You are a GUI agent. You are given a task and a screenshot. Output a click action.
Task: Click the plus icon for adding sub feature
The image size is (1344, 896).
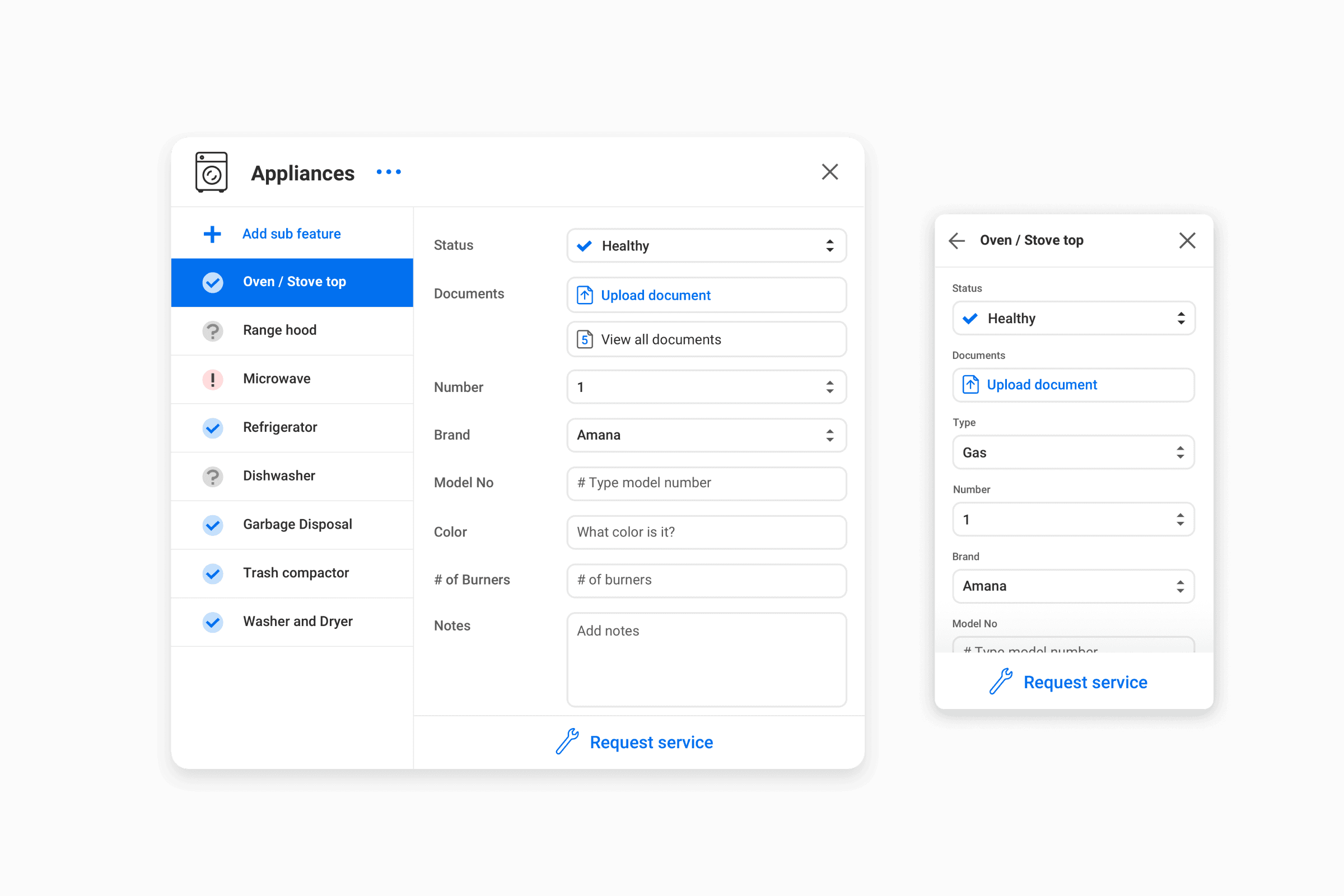tap(212, 234)
